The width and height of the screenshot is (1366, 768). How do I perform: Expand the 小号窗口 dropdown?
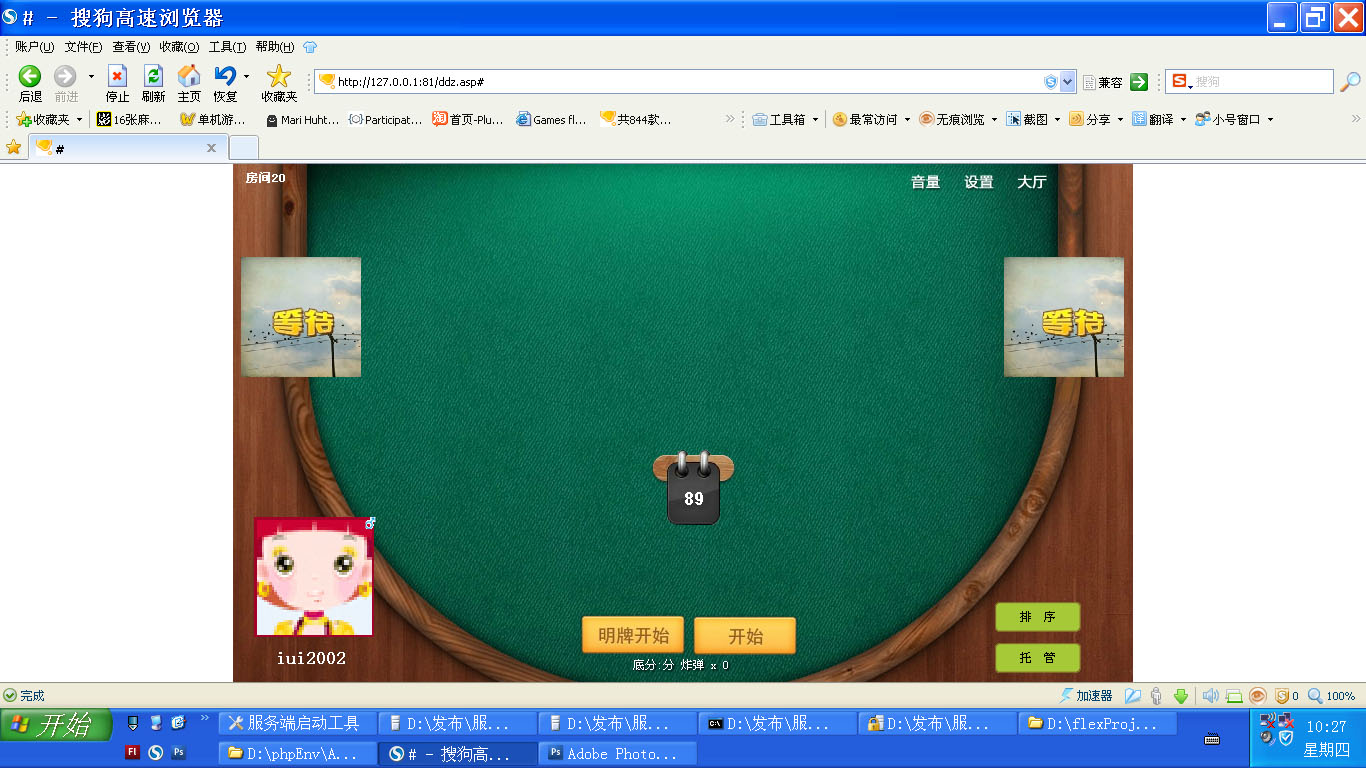1270,119
